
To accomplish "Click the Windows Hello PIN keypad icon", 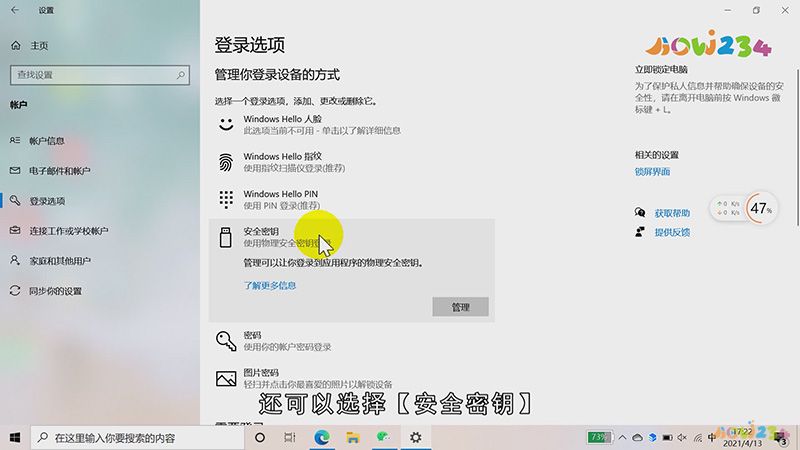I will point(226,199).
